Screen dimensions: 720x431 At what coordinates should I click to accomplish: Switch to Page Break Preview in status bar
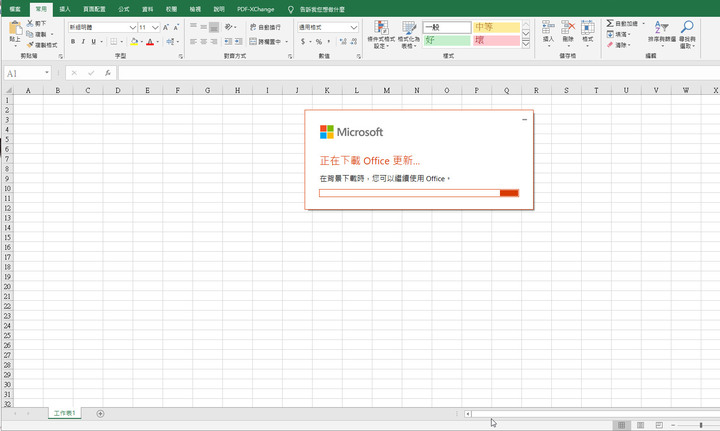click(659, 425)
